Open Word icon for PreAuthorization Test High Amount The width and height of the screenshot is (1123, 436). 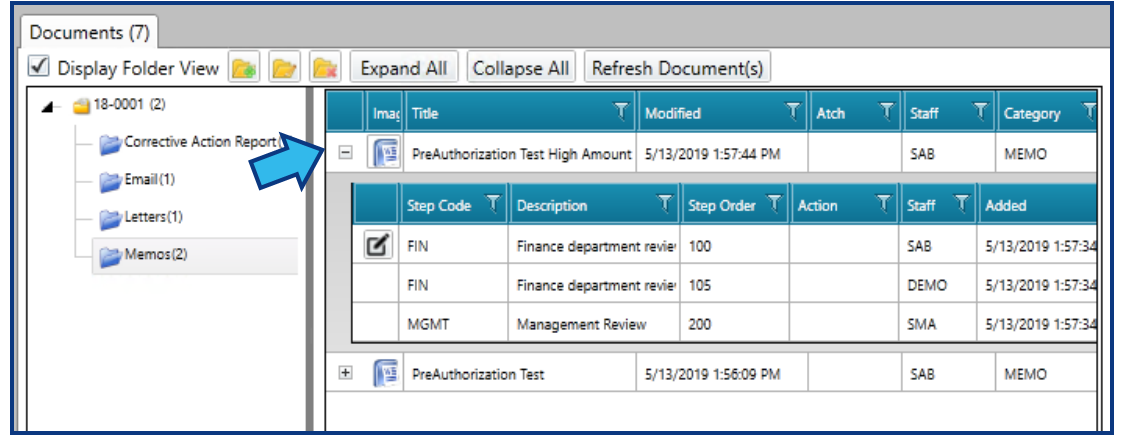385,154
